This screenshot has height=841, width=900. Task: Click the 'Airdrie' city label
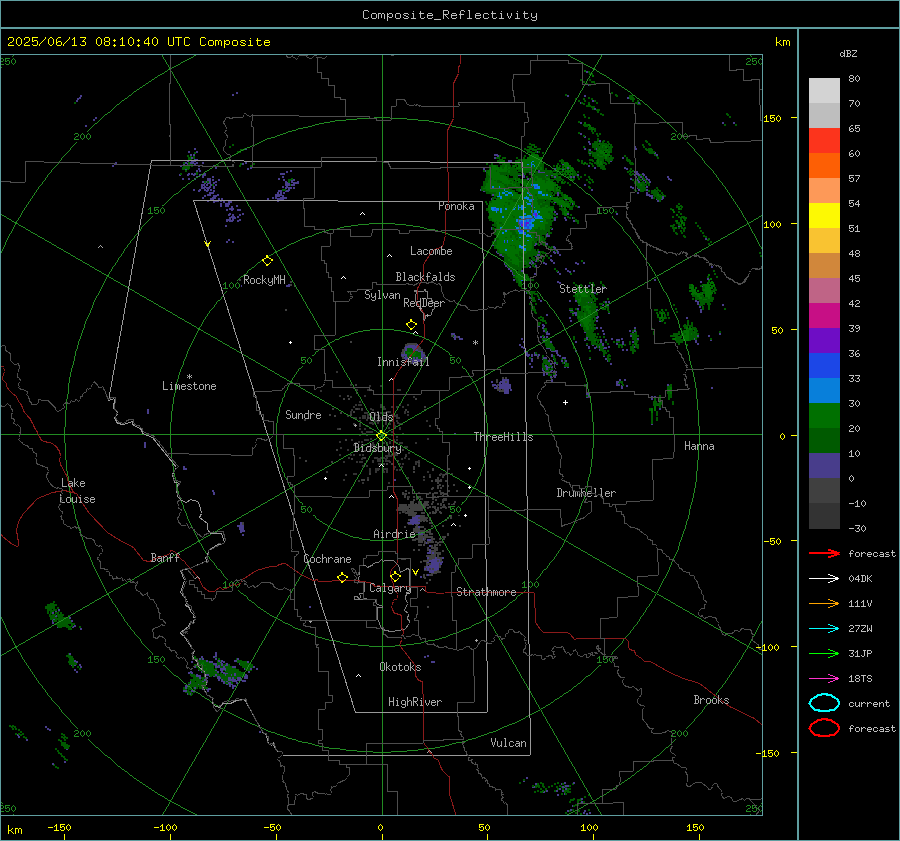[x=394, y=534]
